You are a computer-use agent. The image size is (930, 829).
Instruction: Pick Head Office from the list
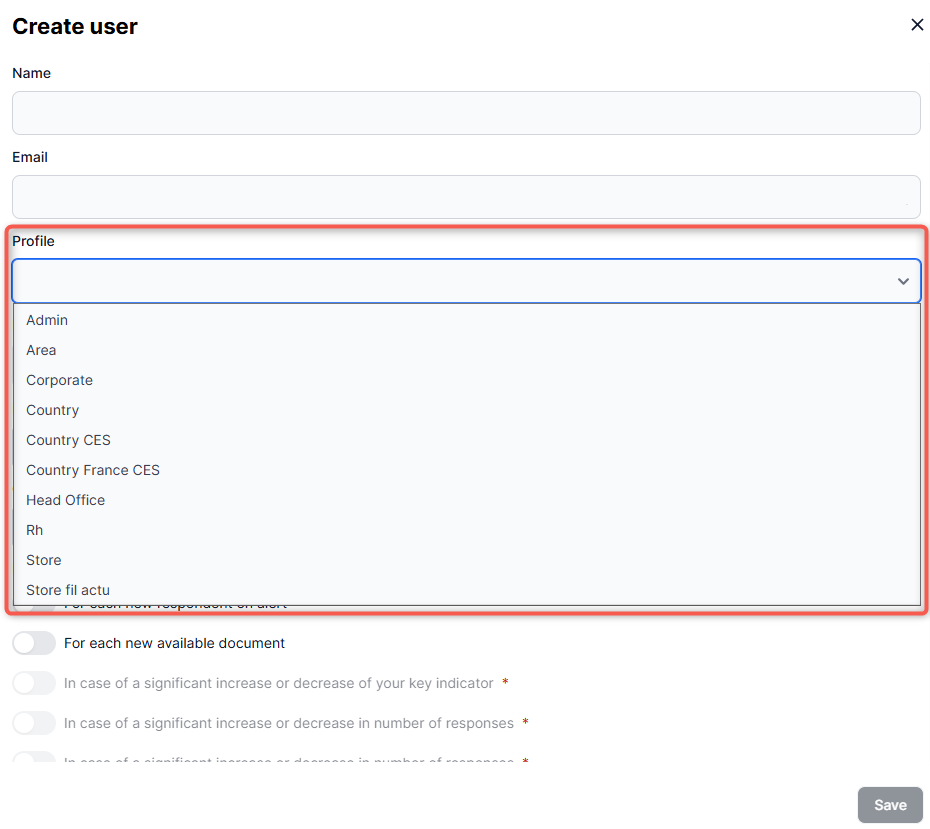[x=65, y=500]
